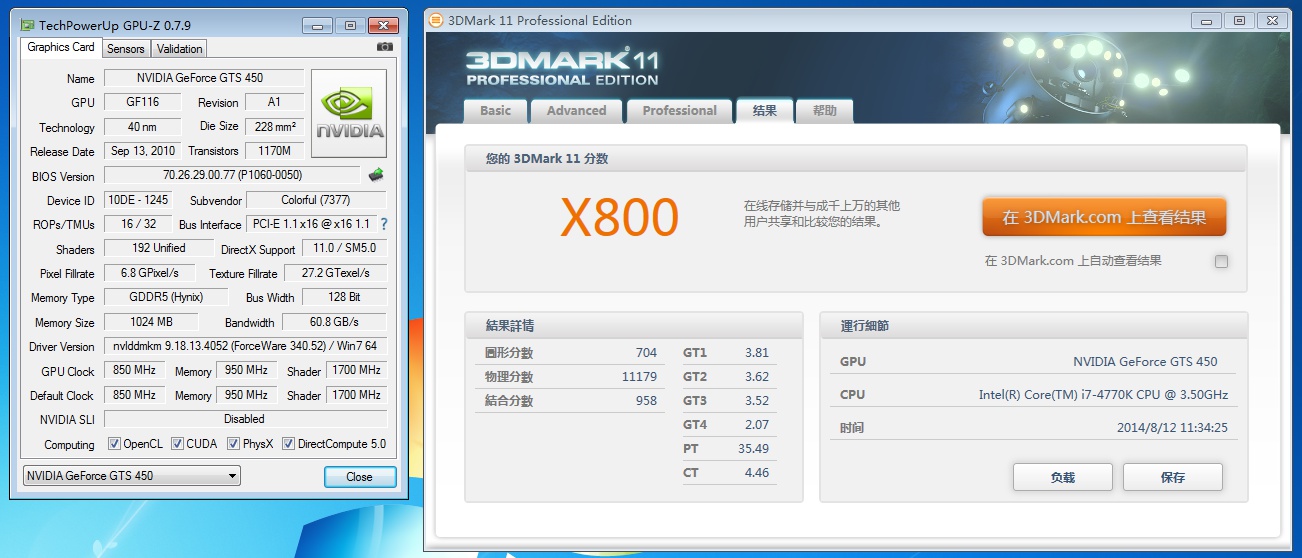Screen dimensions: 1302x558
Task: Click the NVIDIA SLI Disabled field
Action: [245, 419]
